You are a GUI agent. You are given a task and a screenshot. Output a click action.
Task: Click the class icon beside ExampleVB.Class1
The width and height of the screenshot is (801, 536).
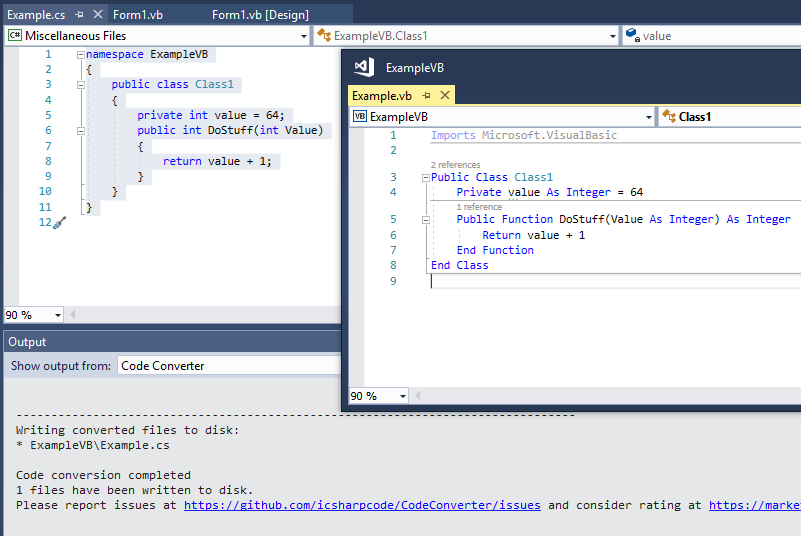pos(324,35)
